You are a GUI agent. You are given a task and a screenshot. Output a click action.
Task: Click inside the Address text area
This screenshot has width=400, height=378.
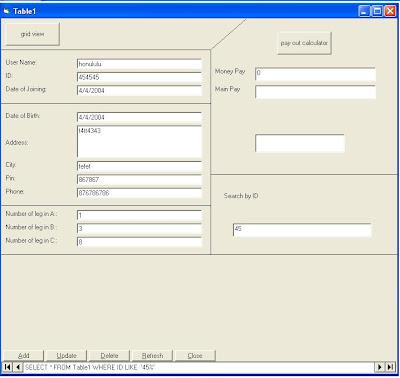[139, 142]
